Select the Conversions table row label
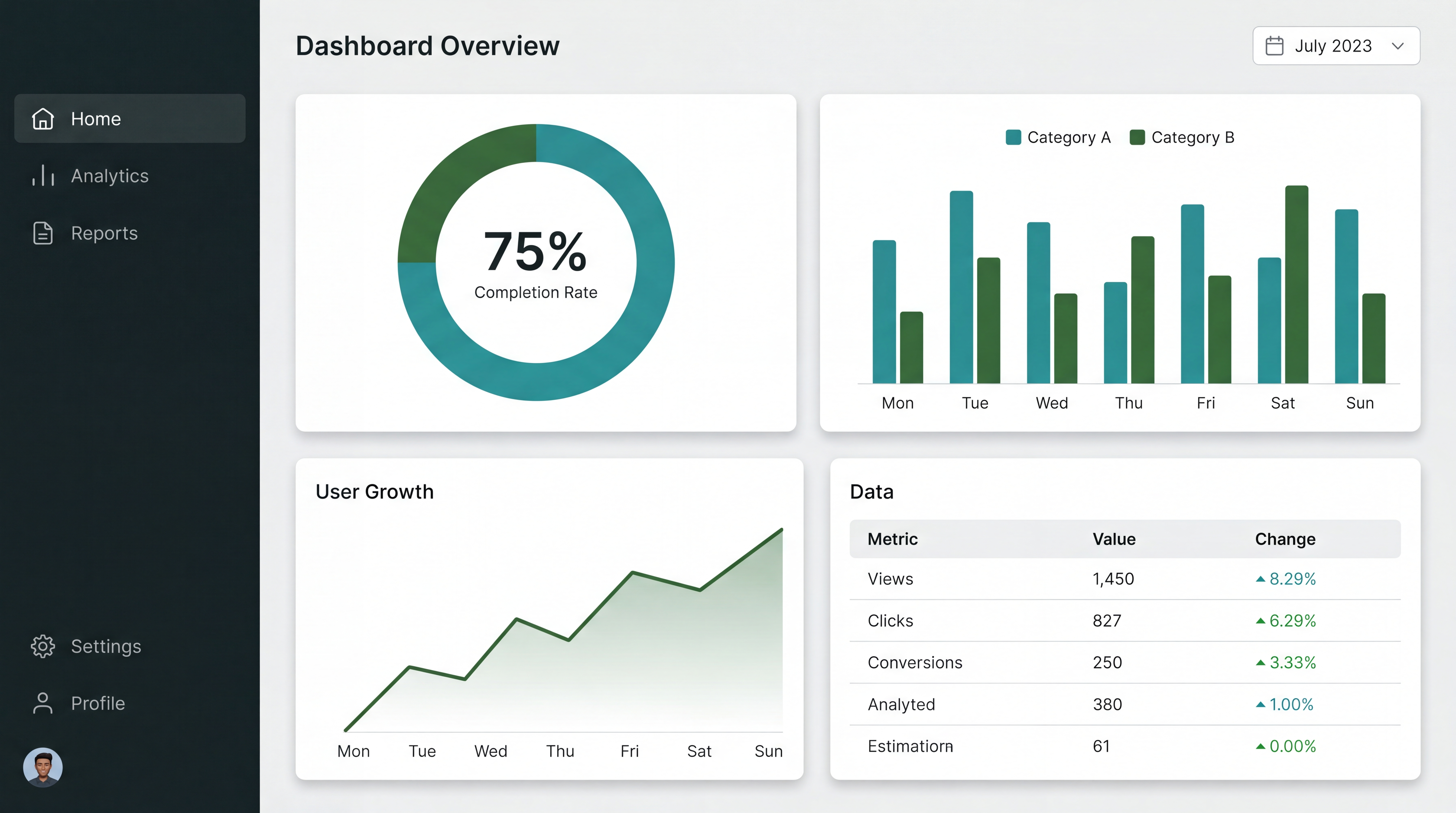The height and width of the screenshot is (813, 1456). [914, 663]
